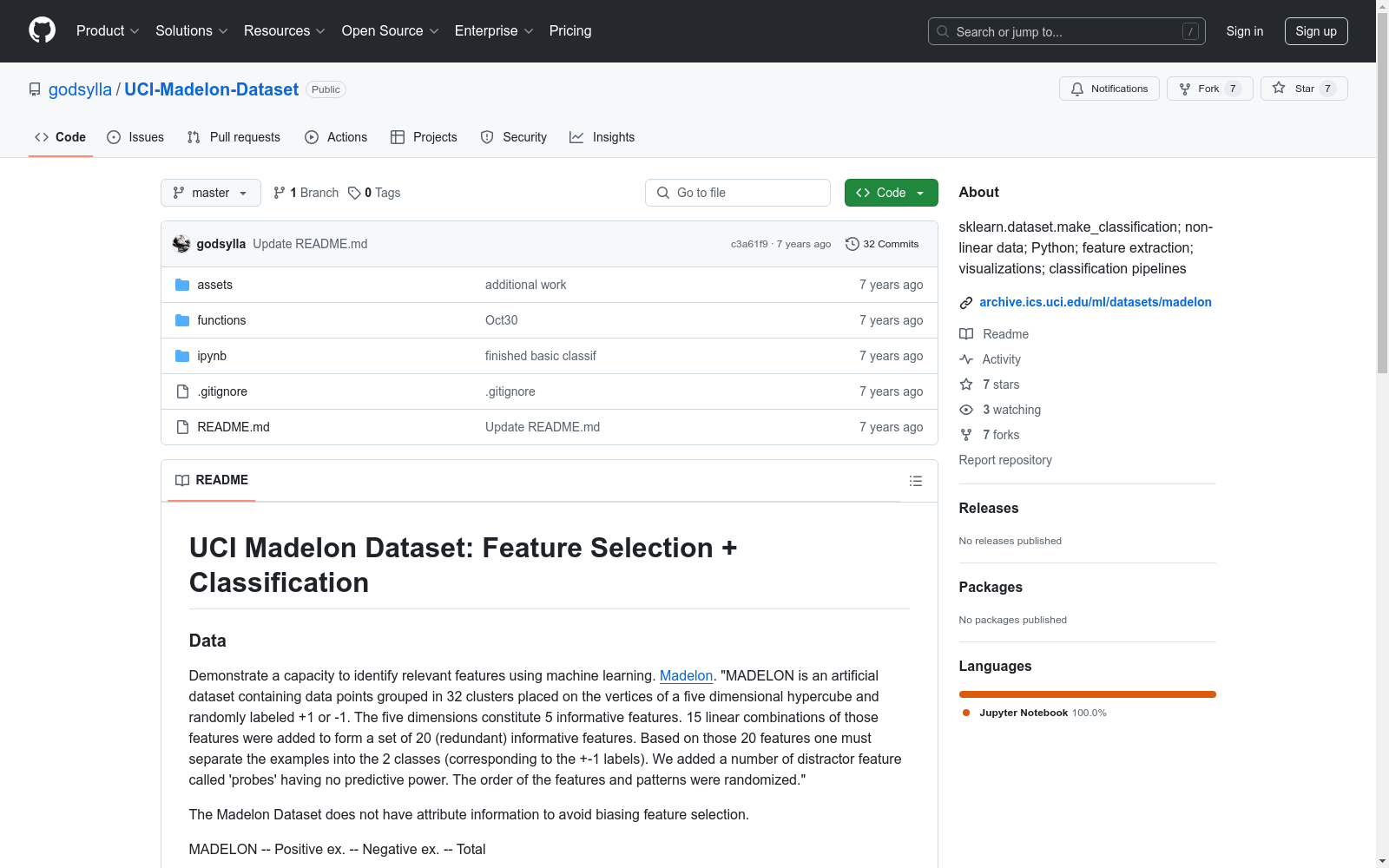Viewport: 1389px width, 868px height.
Task: Switch to the Actions tab
Action: pos(336,137)
